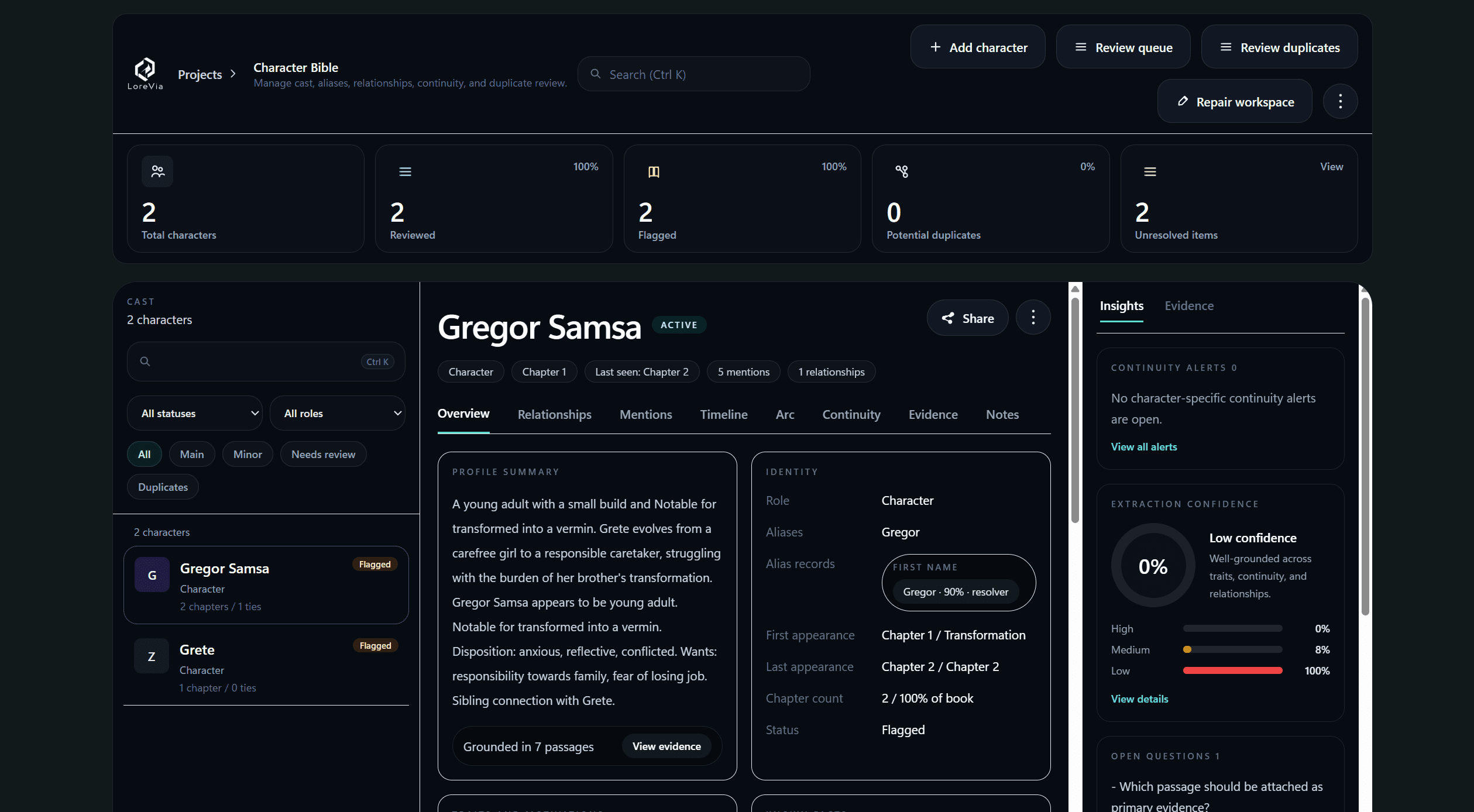Open the All roles dropdown

click(337, 413)
